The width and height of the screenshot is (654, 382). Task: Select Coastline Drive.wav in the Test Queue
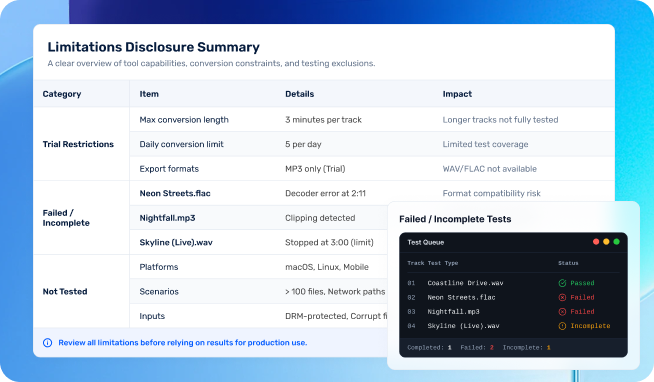pos(465,283)
